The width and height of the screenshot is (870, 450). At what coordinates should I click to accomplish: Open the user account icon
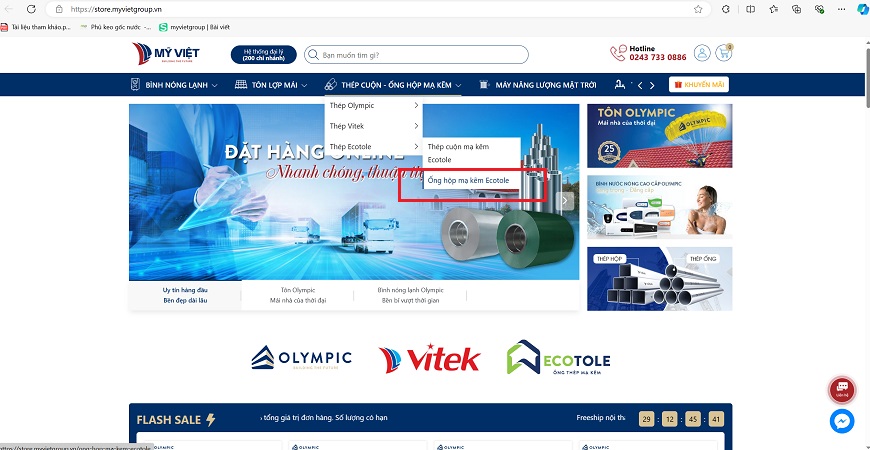[x=702, y=53]
